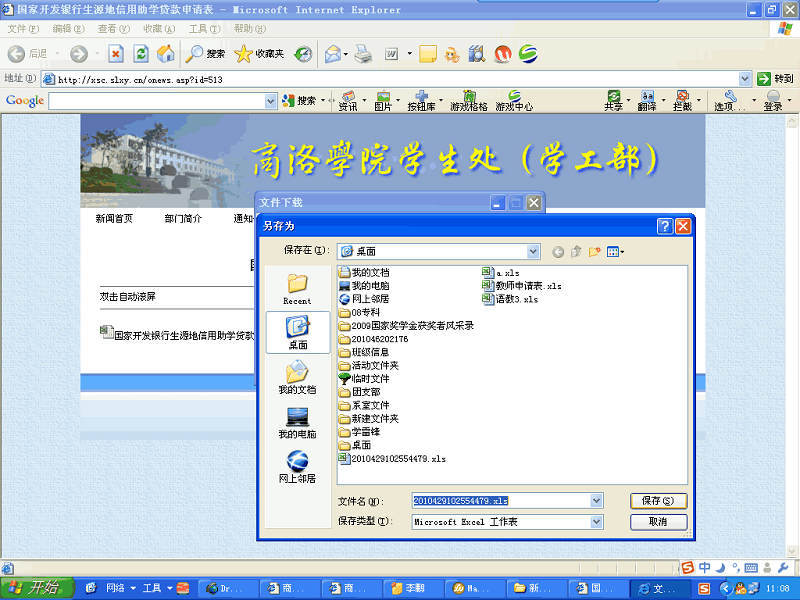Open the 保存类型 file type dropdown
This screenshot has height=600, width=800.
click(x=596, y=522)
